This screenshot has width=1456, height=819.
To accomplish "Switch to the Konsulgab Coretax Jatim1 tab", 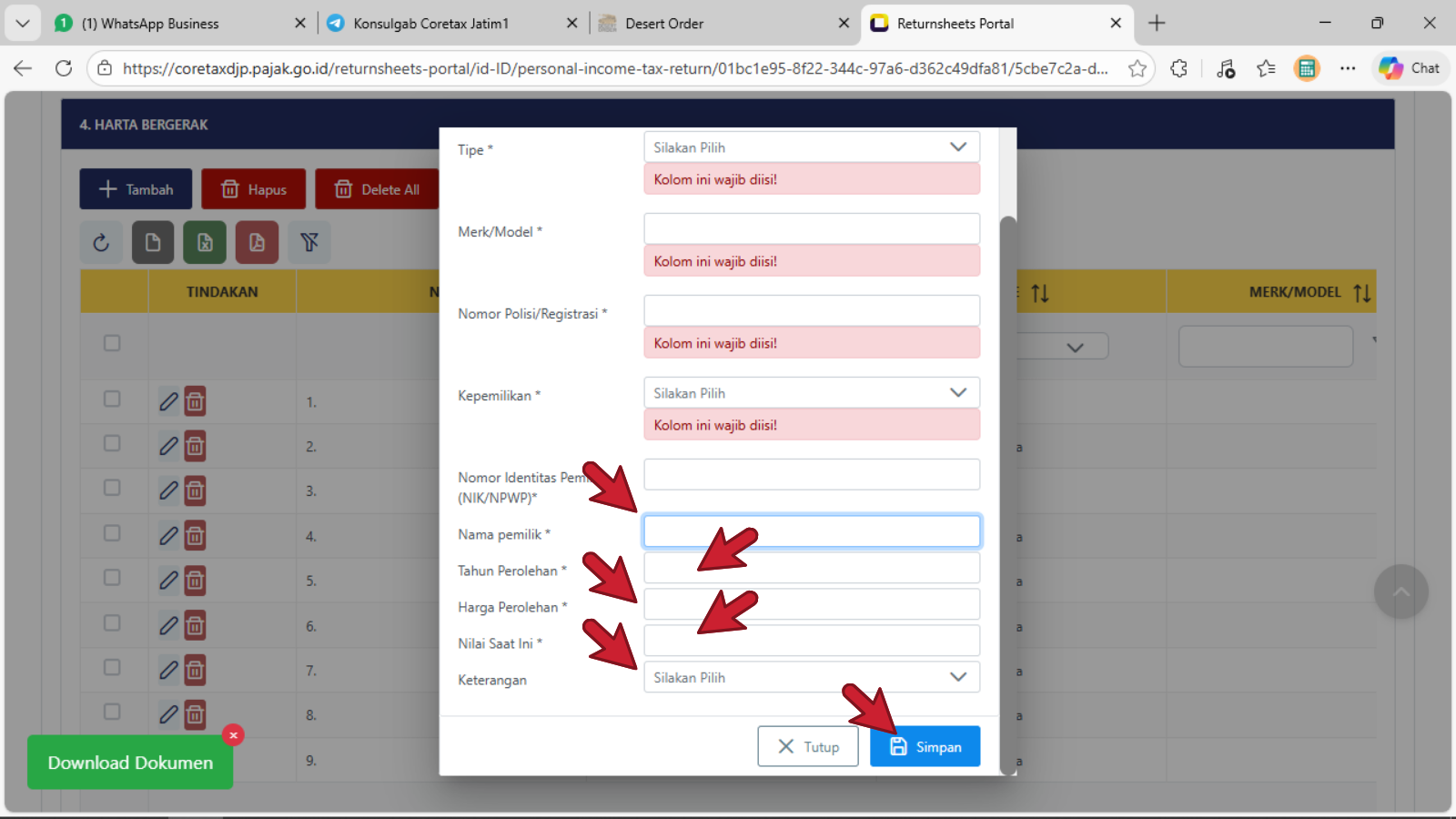I will [x=430, y=24].
